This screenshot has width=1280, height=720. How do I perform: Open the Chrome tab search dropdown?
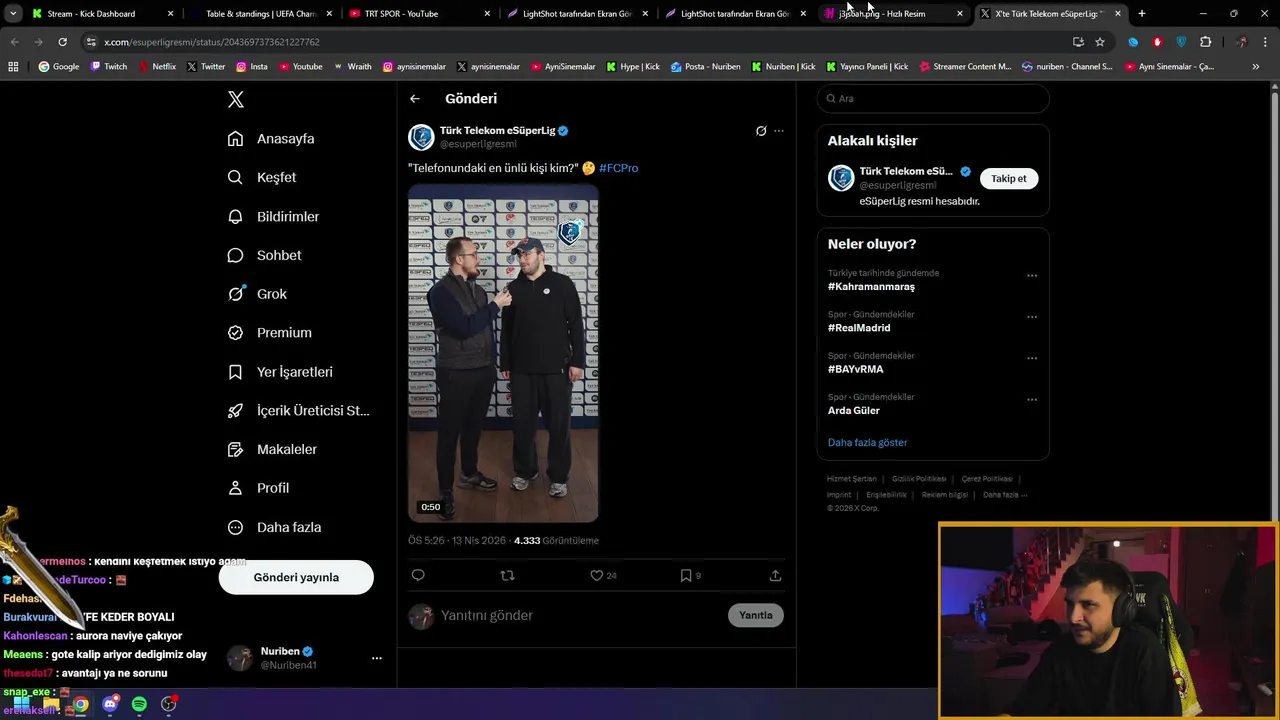pyautogui.click(x=13, y=14)
